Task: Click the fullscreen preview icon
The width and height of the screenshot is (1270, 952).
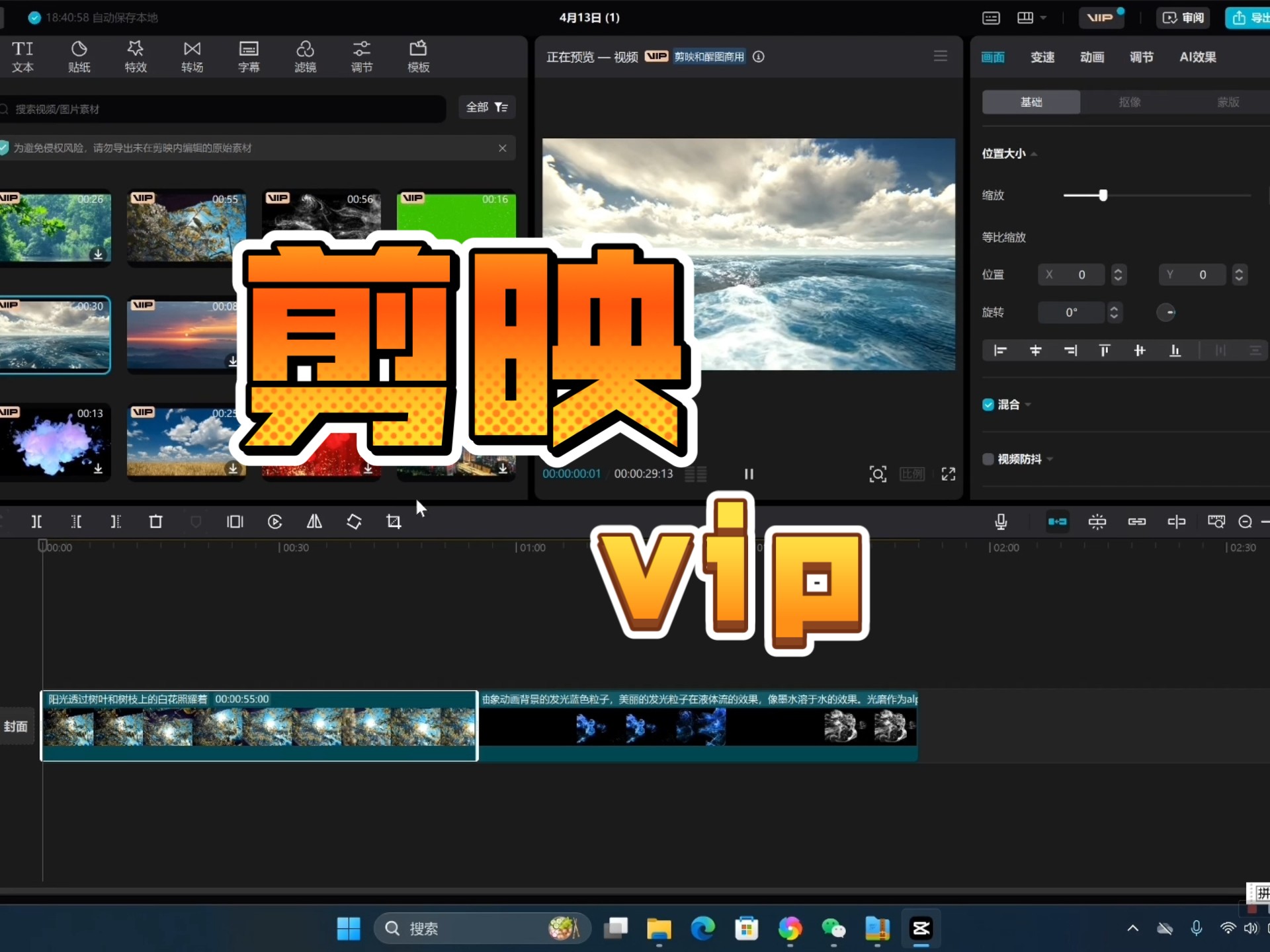Action: pos(949,474)
